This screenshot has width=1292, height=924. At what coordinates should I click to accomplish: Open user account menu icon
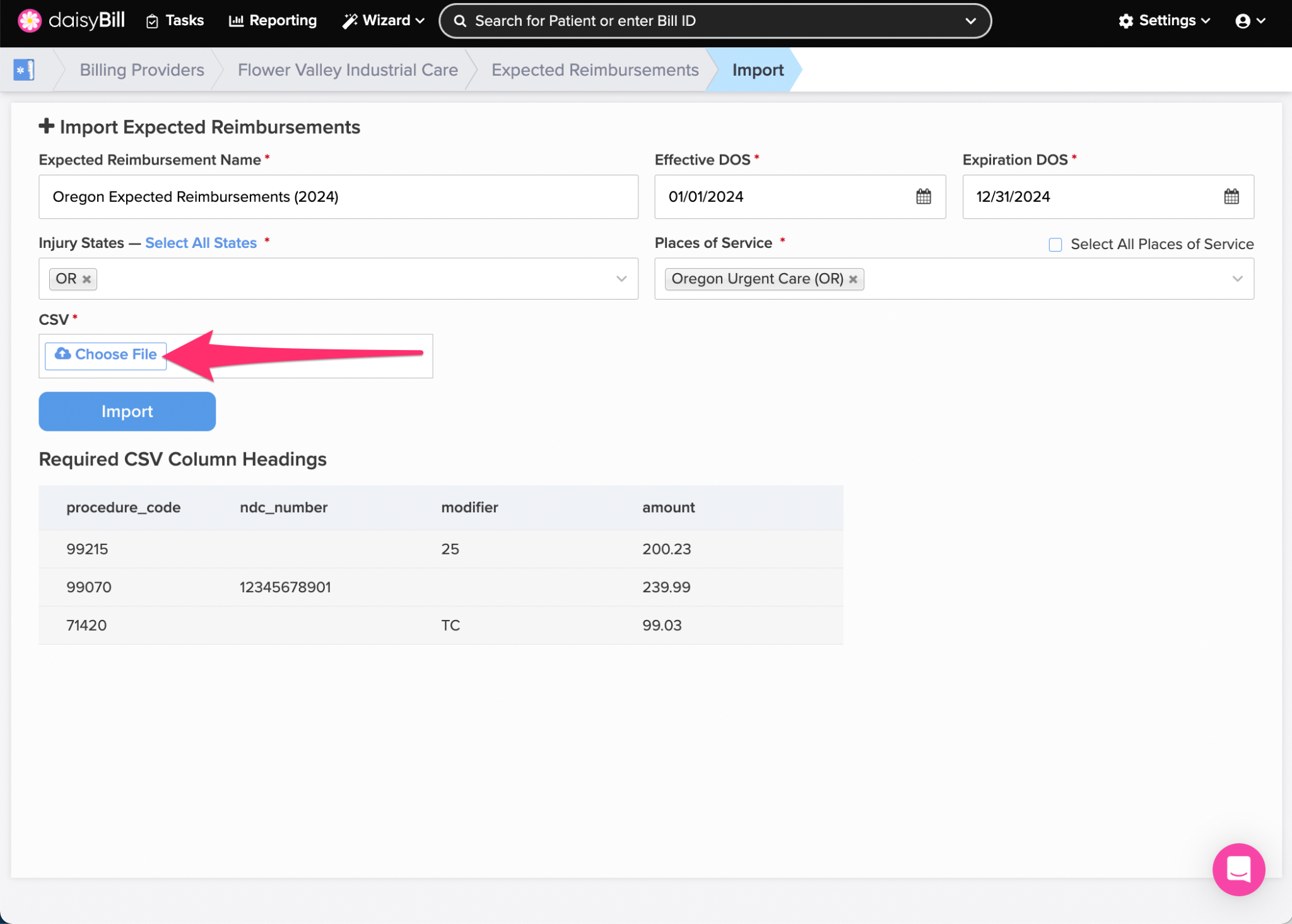tap(1249, 21)
